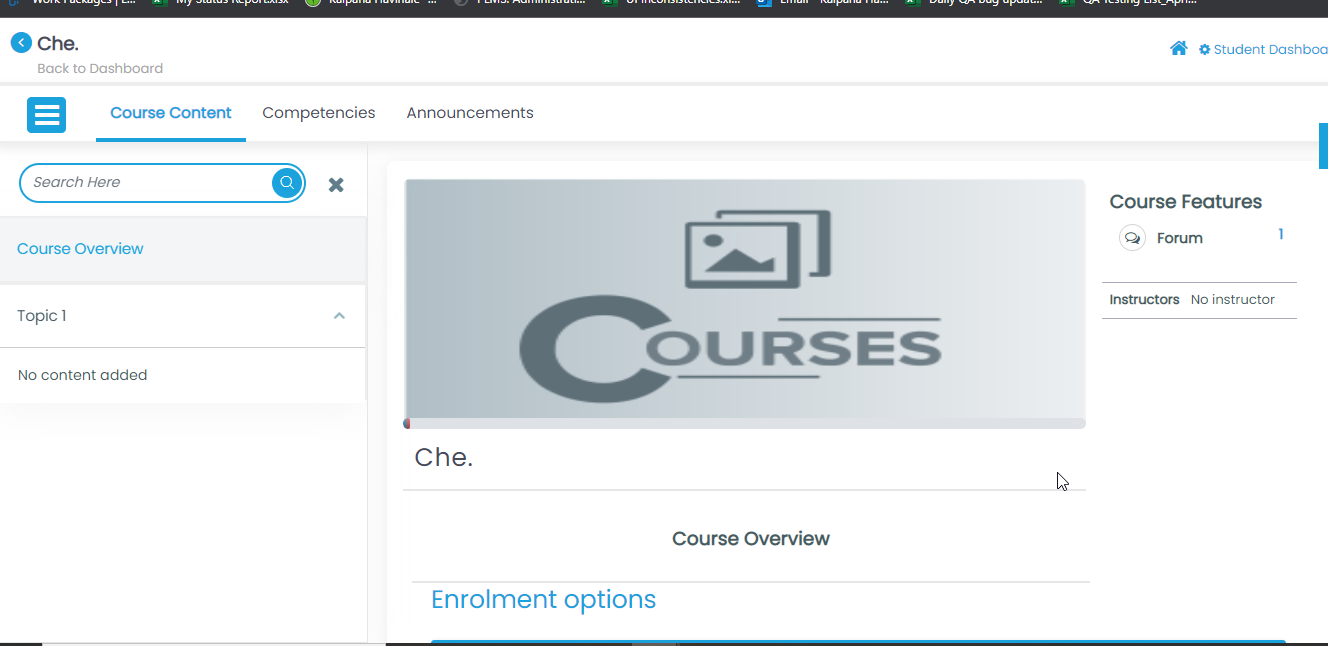Viewport: 1328px width, 646px height.
Task: Click the Courses banner image
Action: [x=744, y=298]
